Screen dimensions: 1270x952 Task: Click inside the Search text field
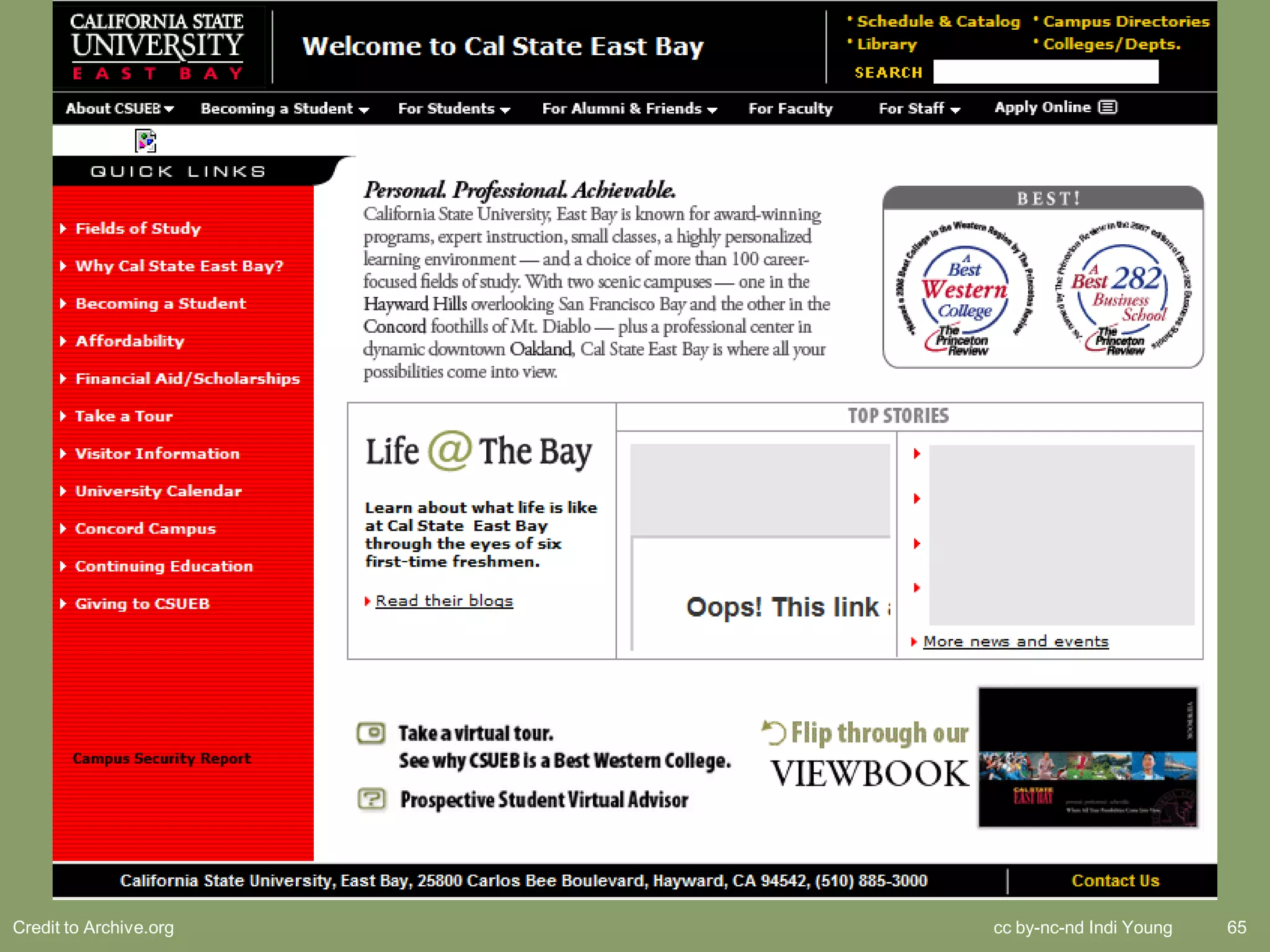click(1046, 72)
